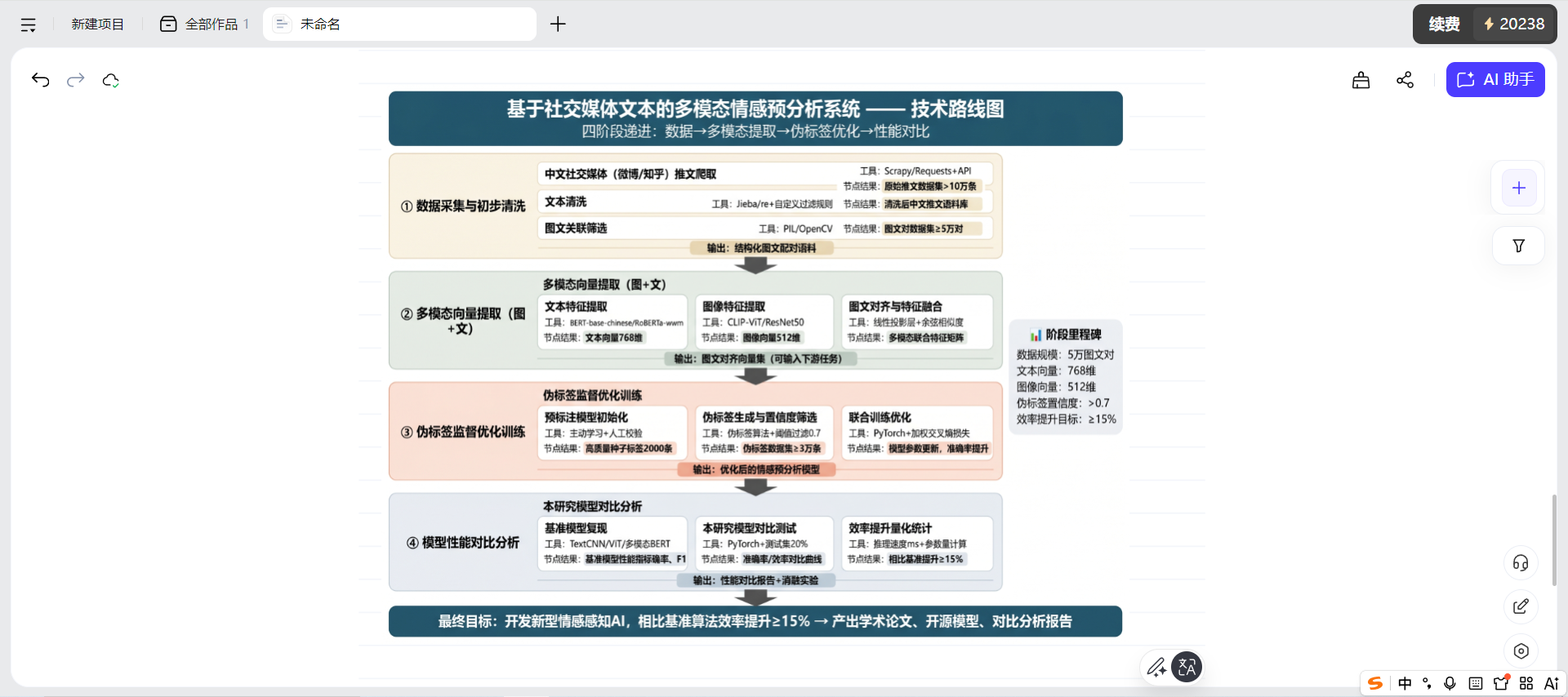Click the '④ 模型性能对比分析' stage label

point(463,543)
